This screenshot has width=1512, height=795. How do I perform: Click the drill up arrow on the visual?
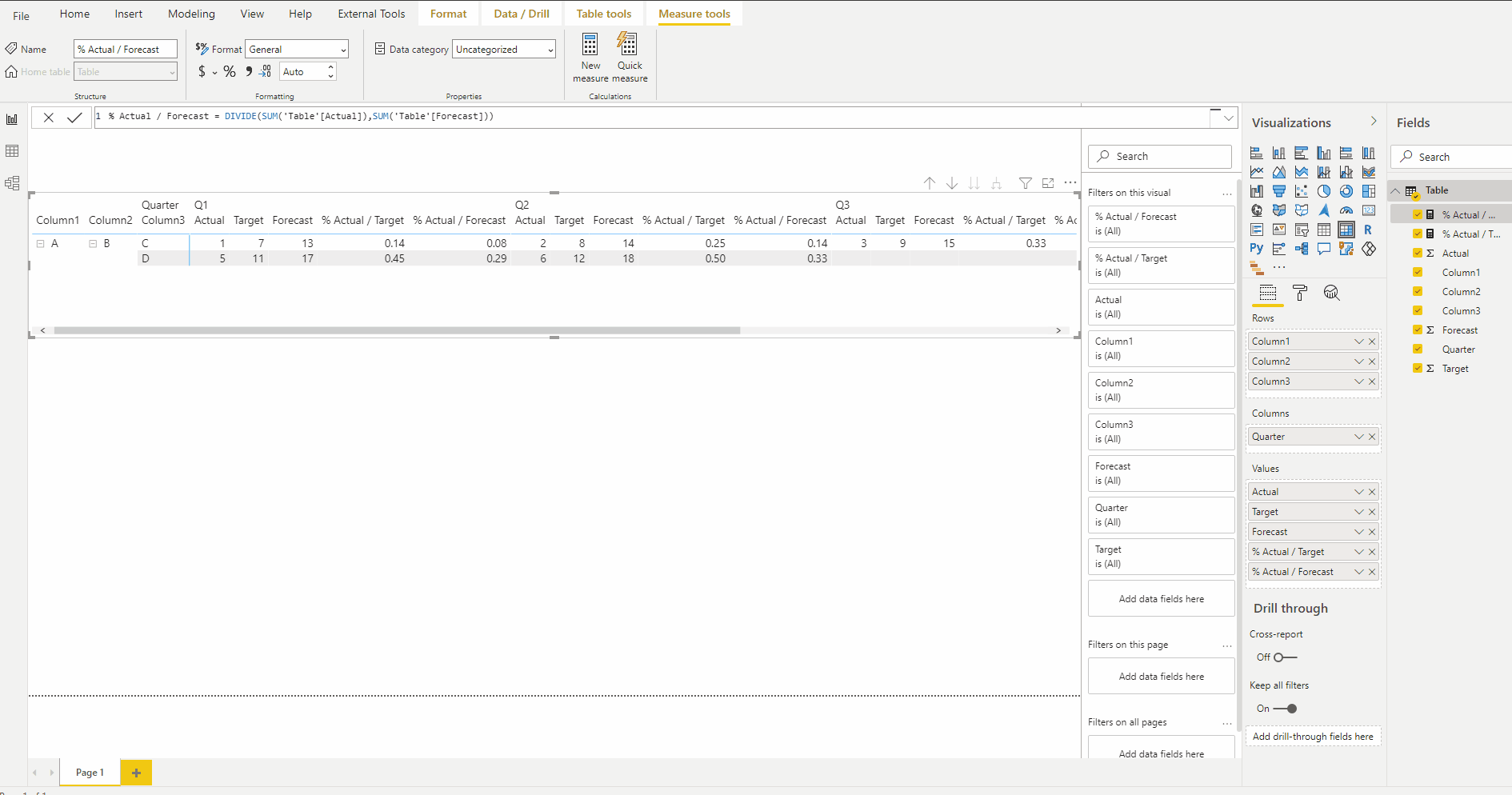coord(930,183)
